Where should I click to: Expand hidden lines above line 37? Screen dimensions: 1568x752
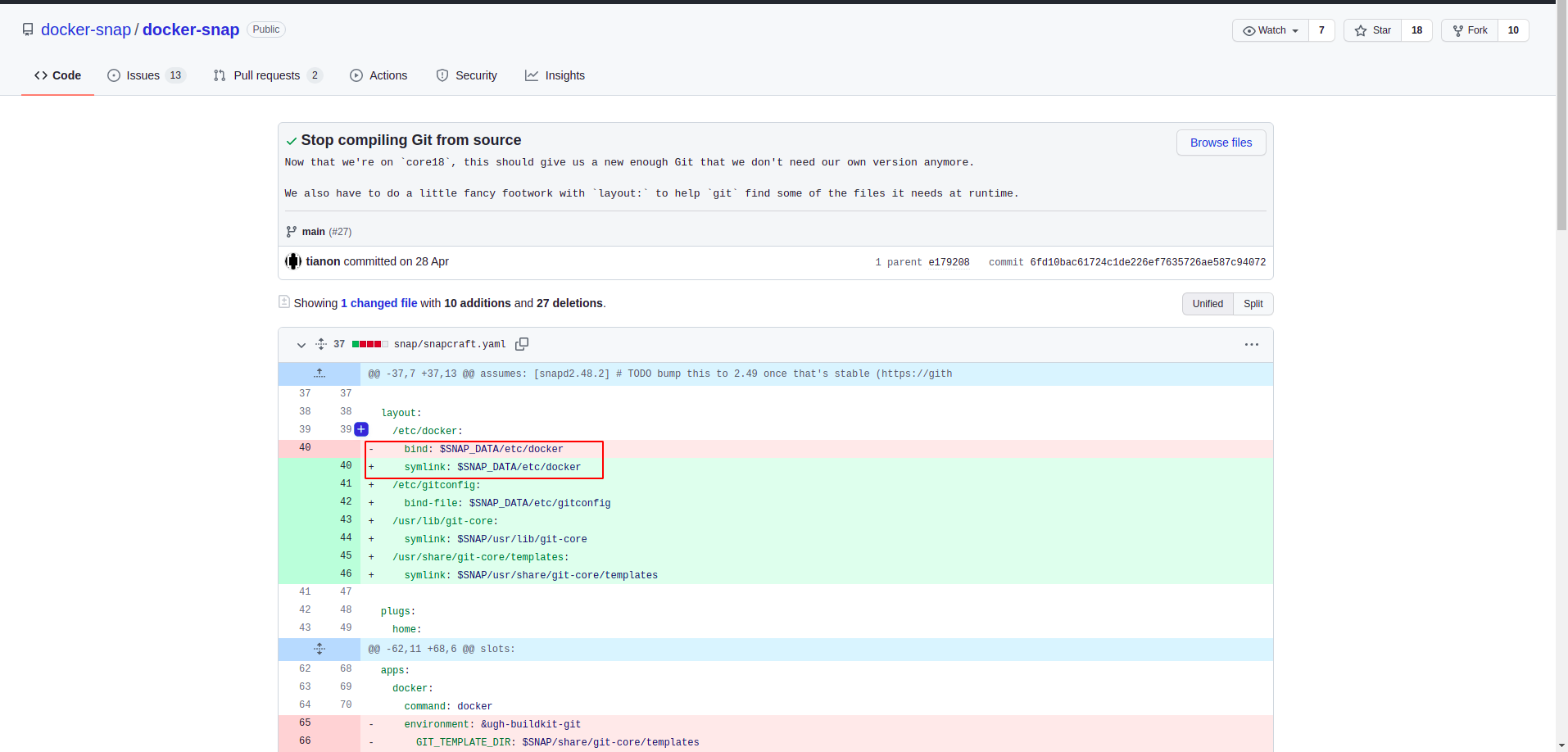click(319, 374)
